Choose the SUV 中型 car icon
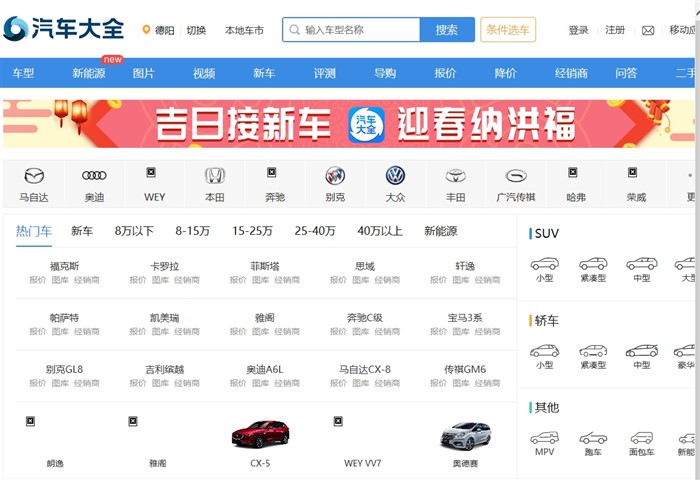This screenshot has width=700, height=480. 642,264
